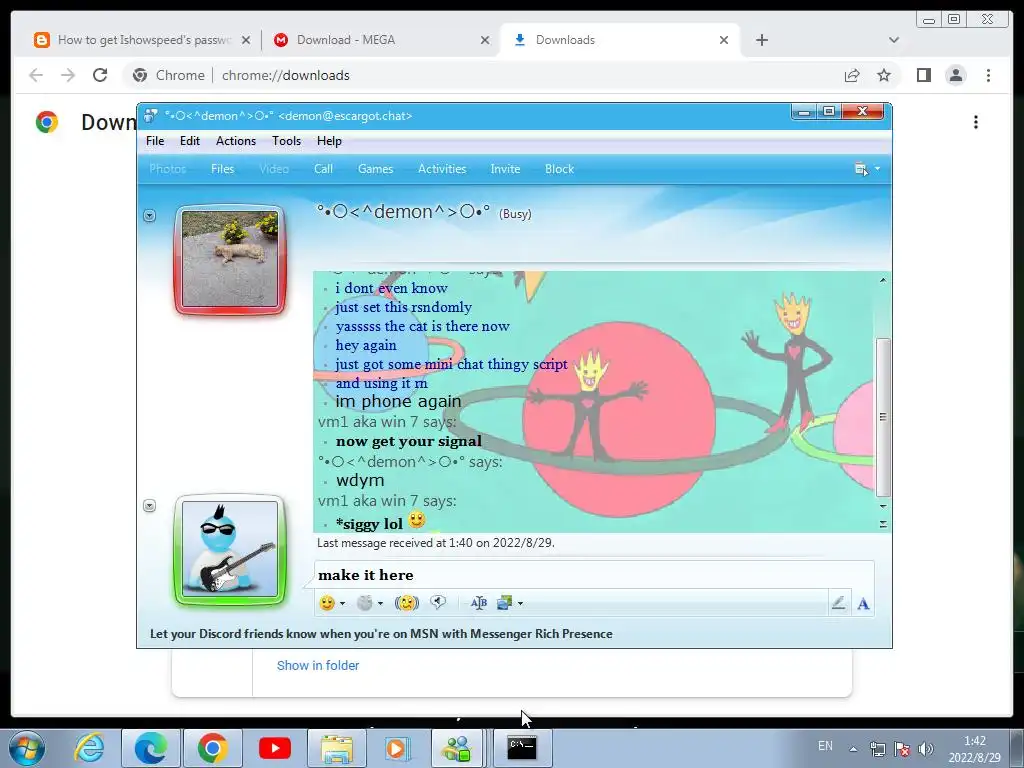Open the Edit menu

tap(190, 141)
